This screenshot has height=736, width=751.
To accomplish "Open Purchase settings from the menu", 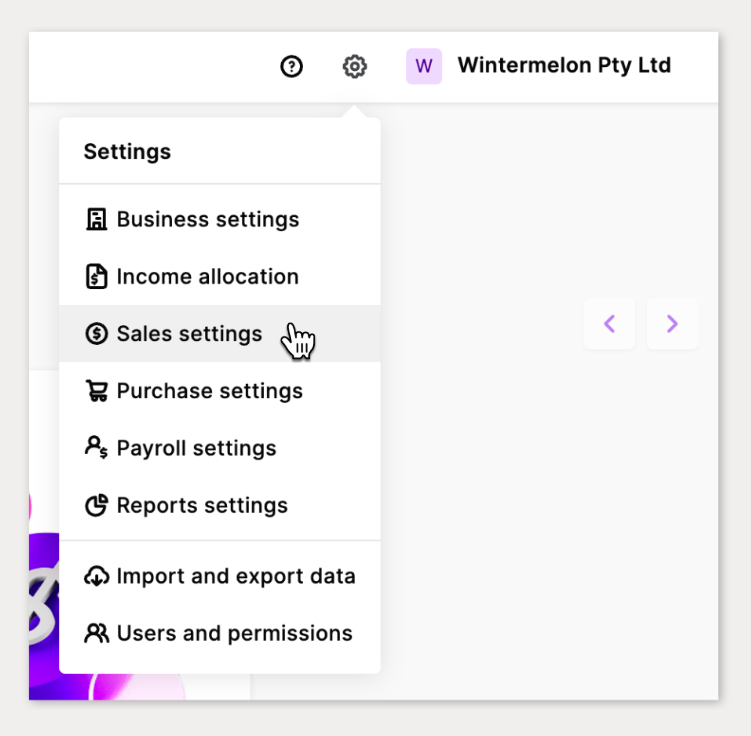I will coord(210,391).
